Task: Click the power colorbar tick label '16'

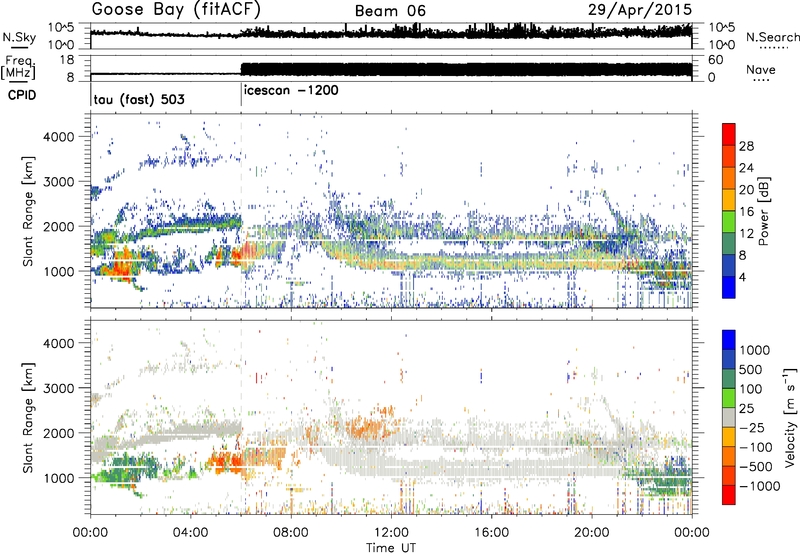Action: pos(746,212)
